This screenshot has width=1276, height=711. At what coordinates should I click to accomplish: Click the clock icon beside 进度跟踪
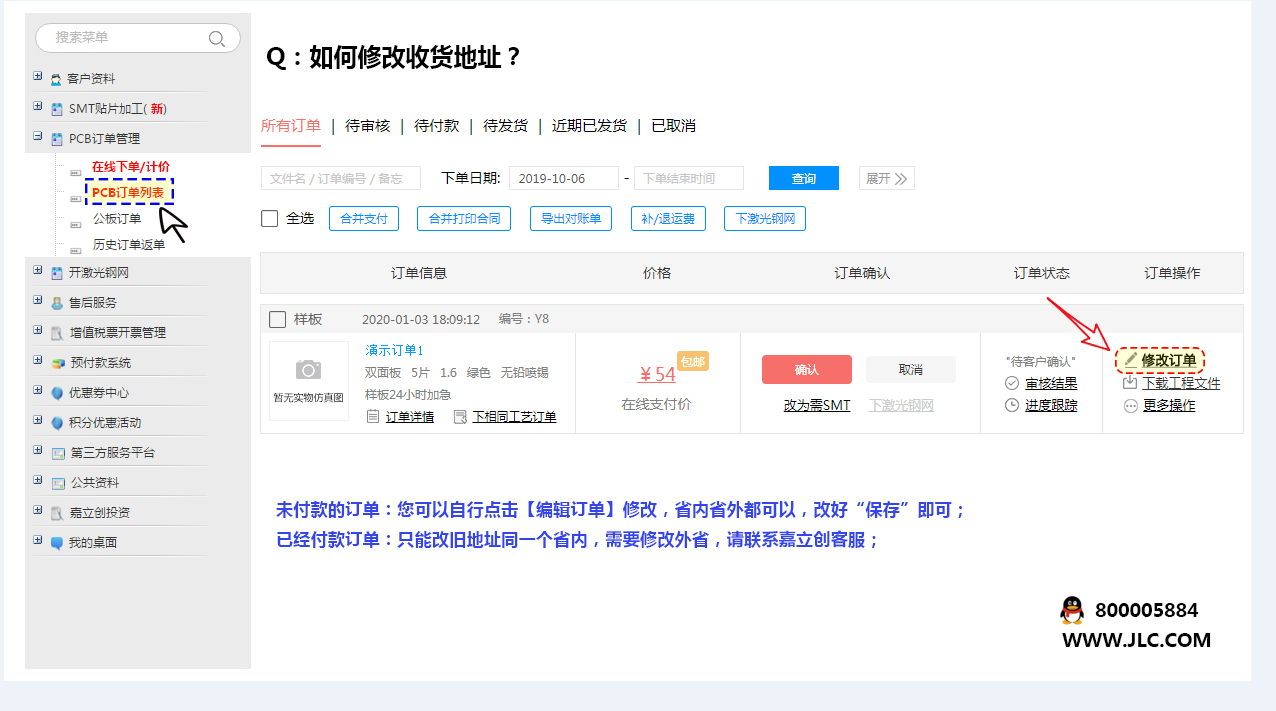1012,405
